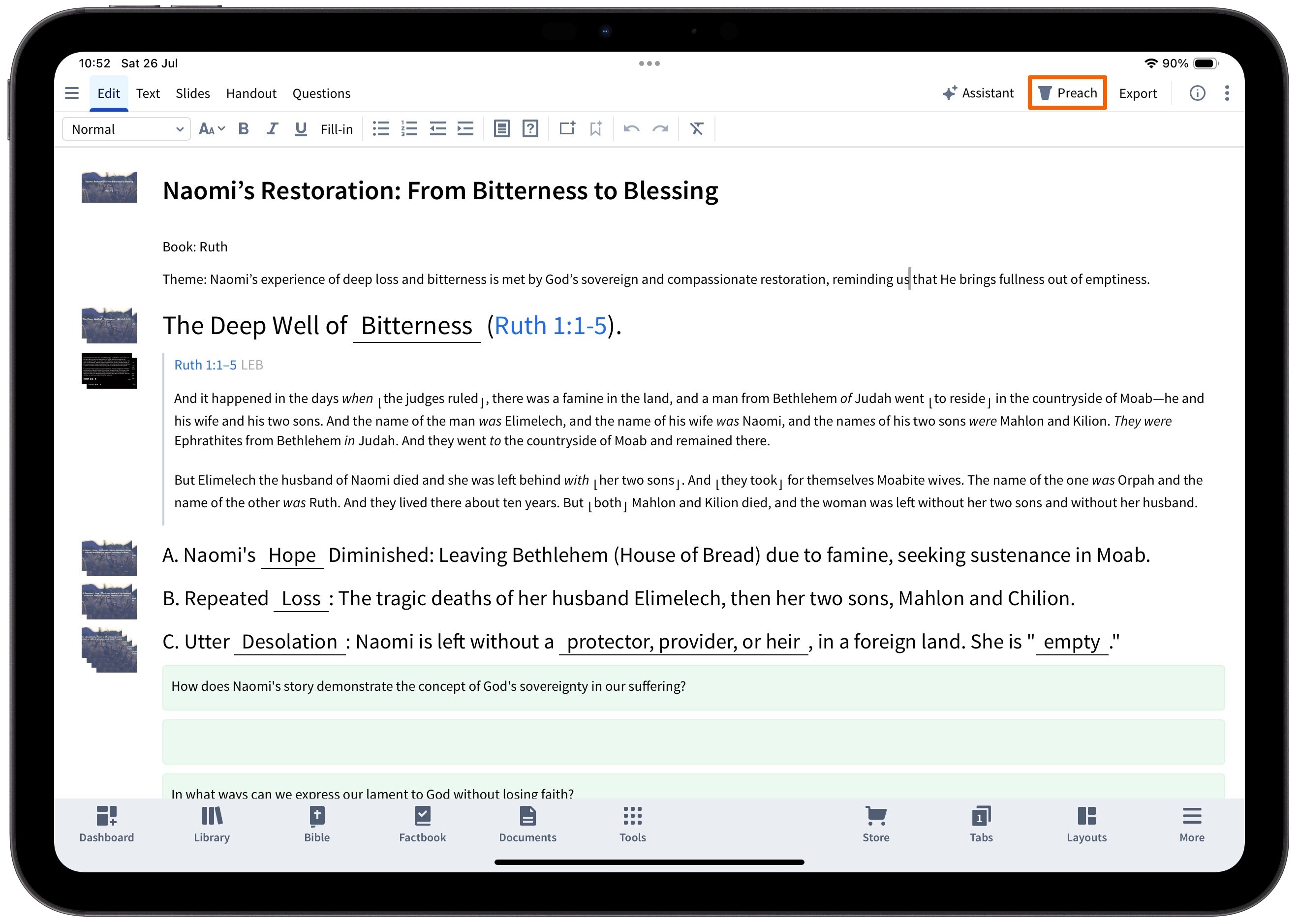Show open Tabs
The height and width of the screenshot is (924, 1299).
pyautogui.click(x=981, y=825)
